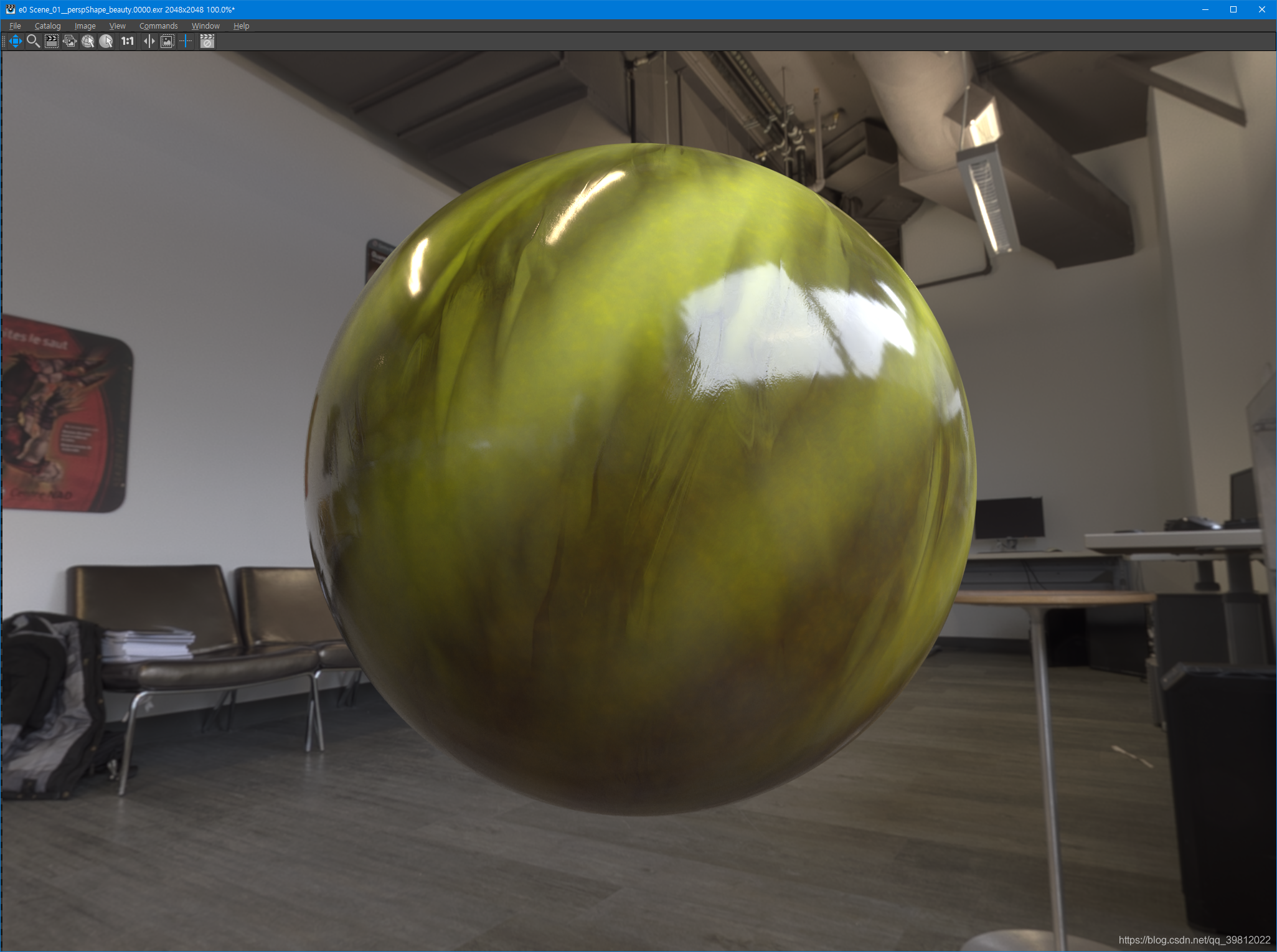Toggle the blue crosshair line tool
The image size is (1277, 952).
[x=186, y=41]
